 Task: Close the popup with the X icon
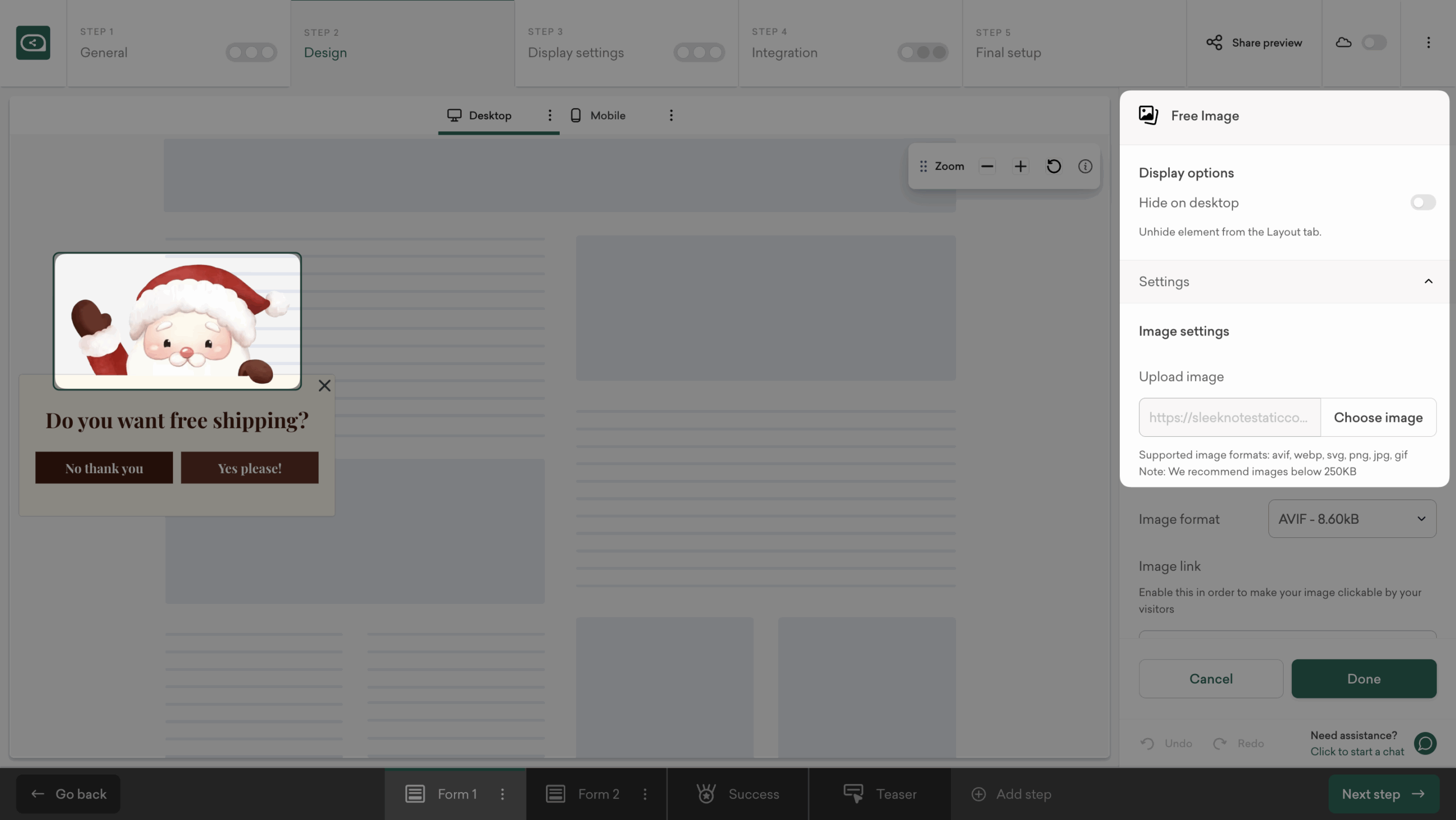(324, 386)
